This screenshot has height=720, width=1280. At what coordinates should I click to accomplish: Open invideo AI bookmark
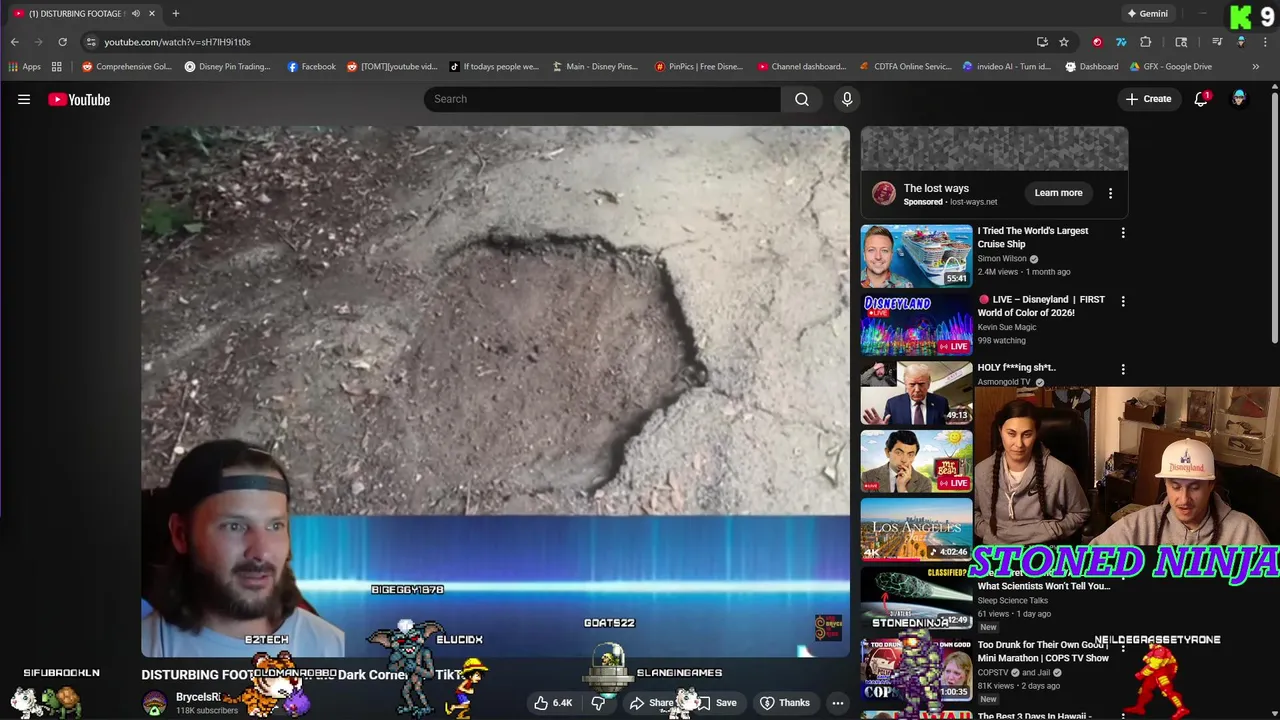point(1007,67)
